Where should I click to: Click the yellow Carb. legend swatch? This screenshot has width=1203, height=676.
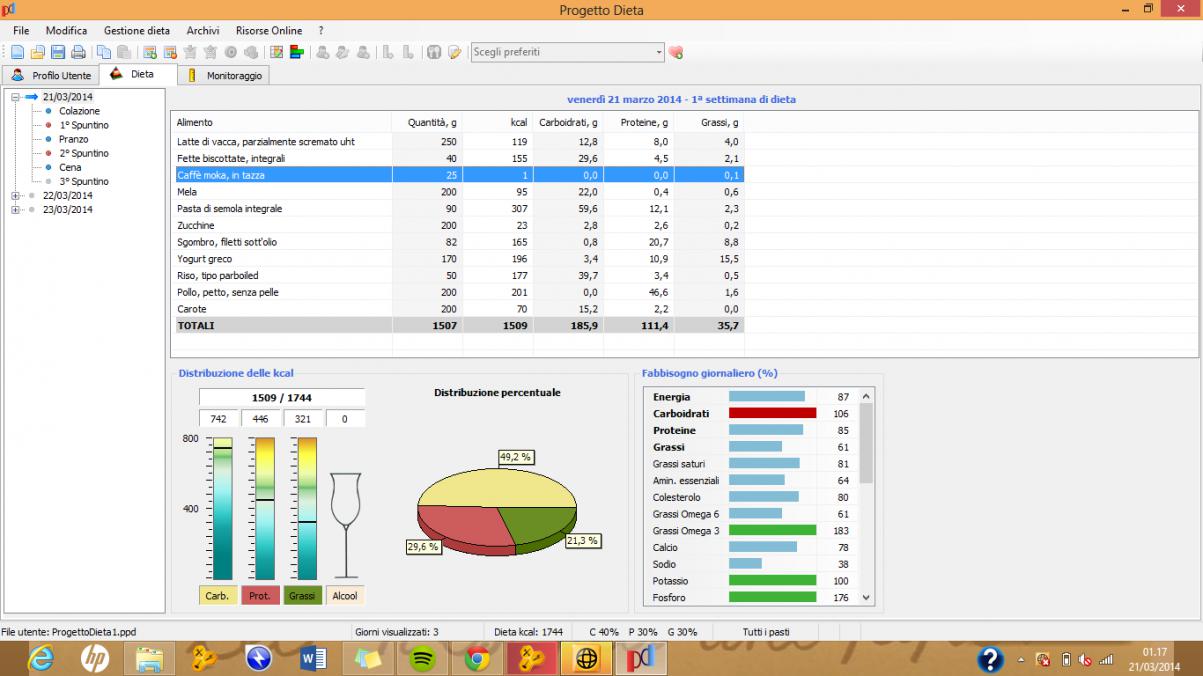[218, 596]
